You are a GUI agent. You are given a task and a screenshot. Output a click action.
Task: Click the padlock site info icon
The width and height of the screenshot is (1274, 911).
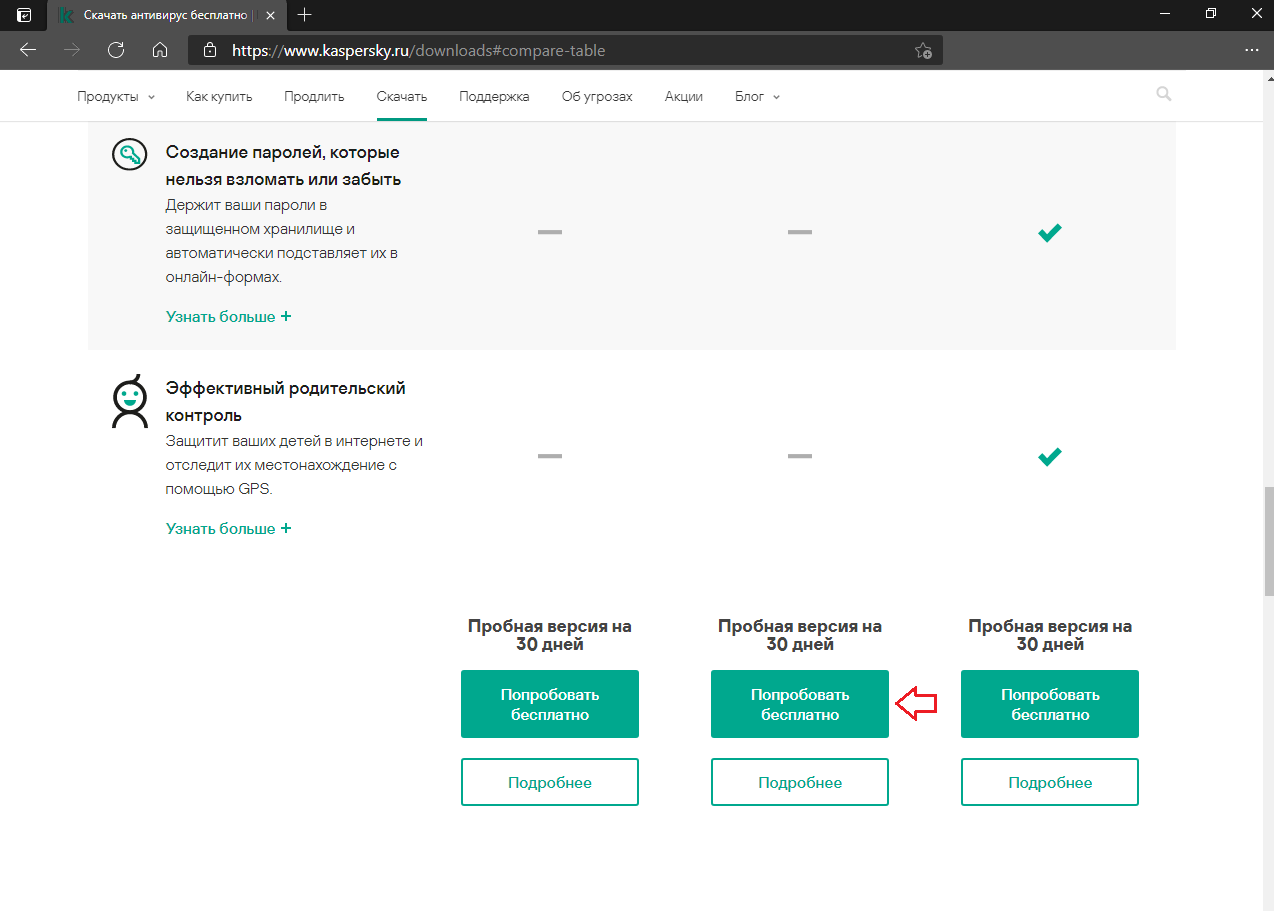(209, 50)
